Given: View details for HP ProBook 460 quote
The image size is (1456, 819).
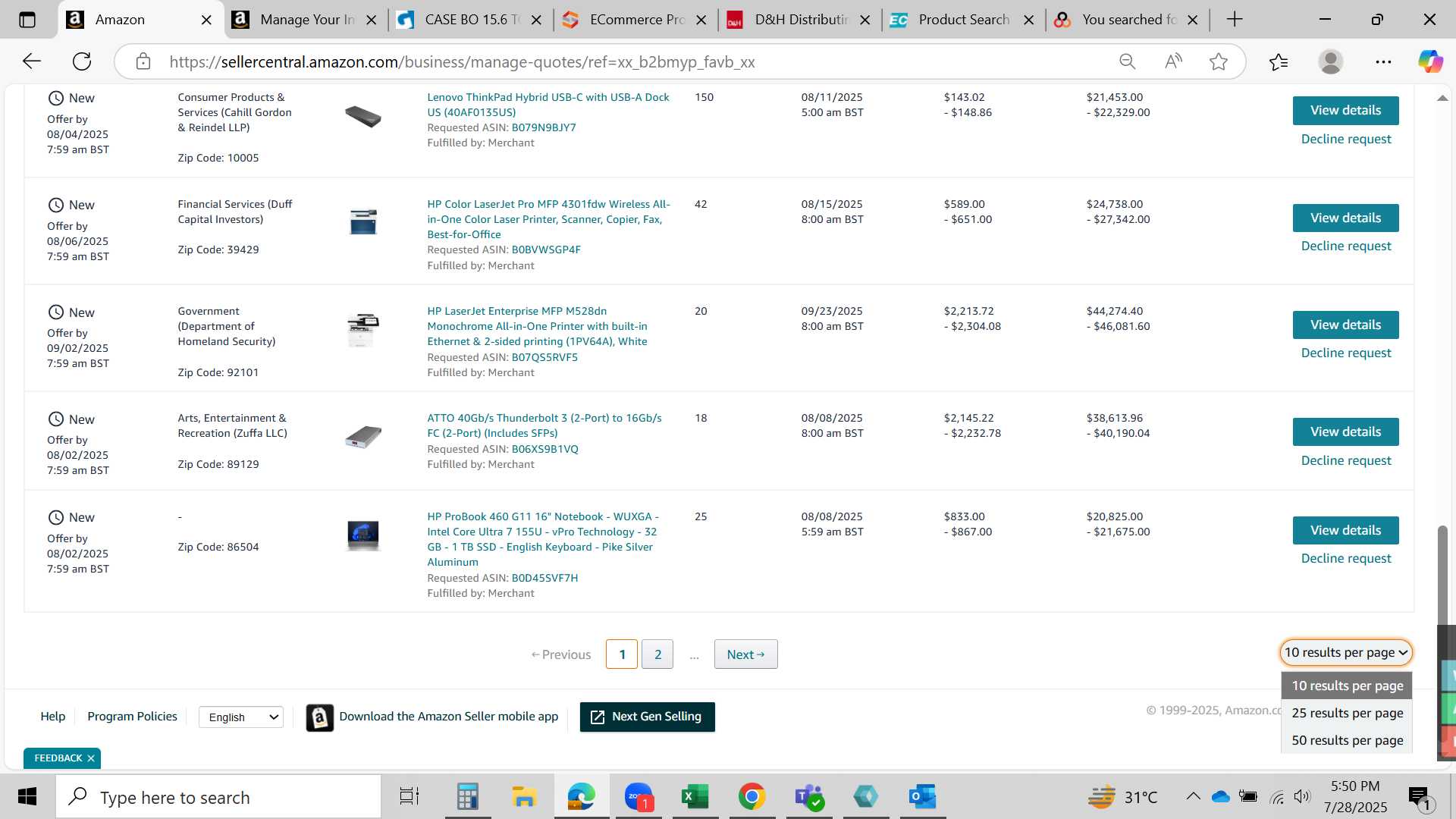Looking at the screenshot, I should 1345,530.
